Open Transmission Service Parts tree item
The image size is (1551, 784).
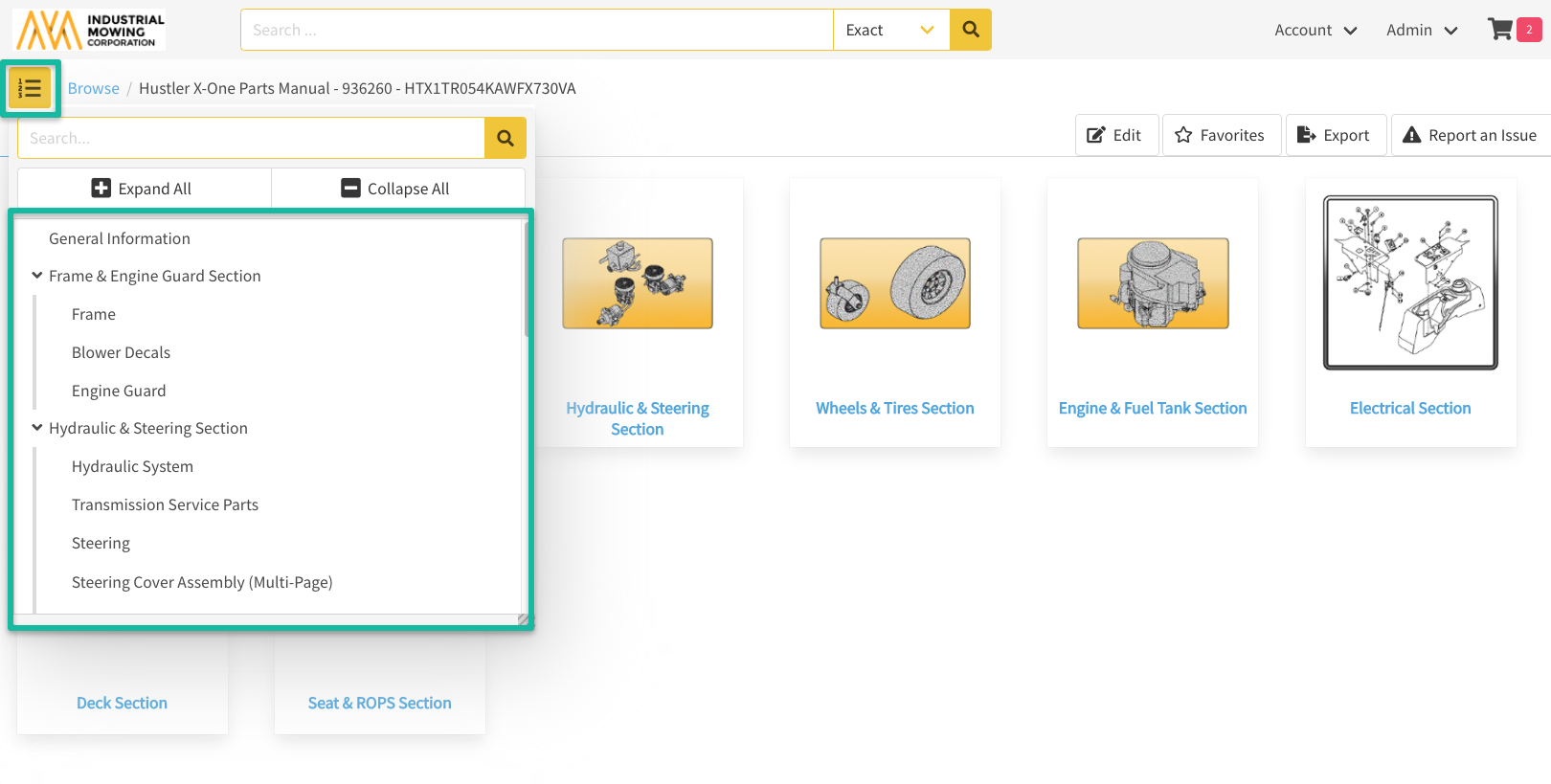(x=165, y=504)
